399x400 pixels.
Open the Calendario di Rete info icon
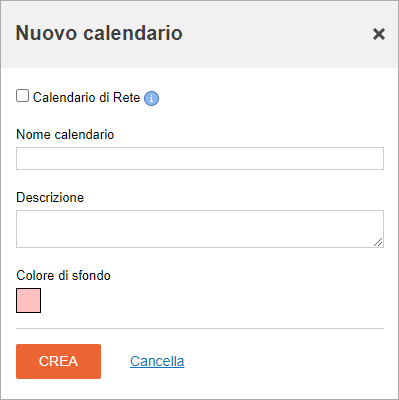(x=151, y=98)
